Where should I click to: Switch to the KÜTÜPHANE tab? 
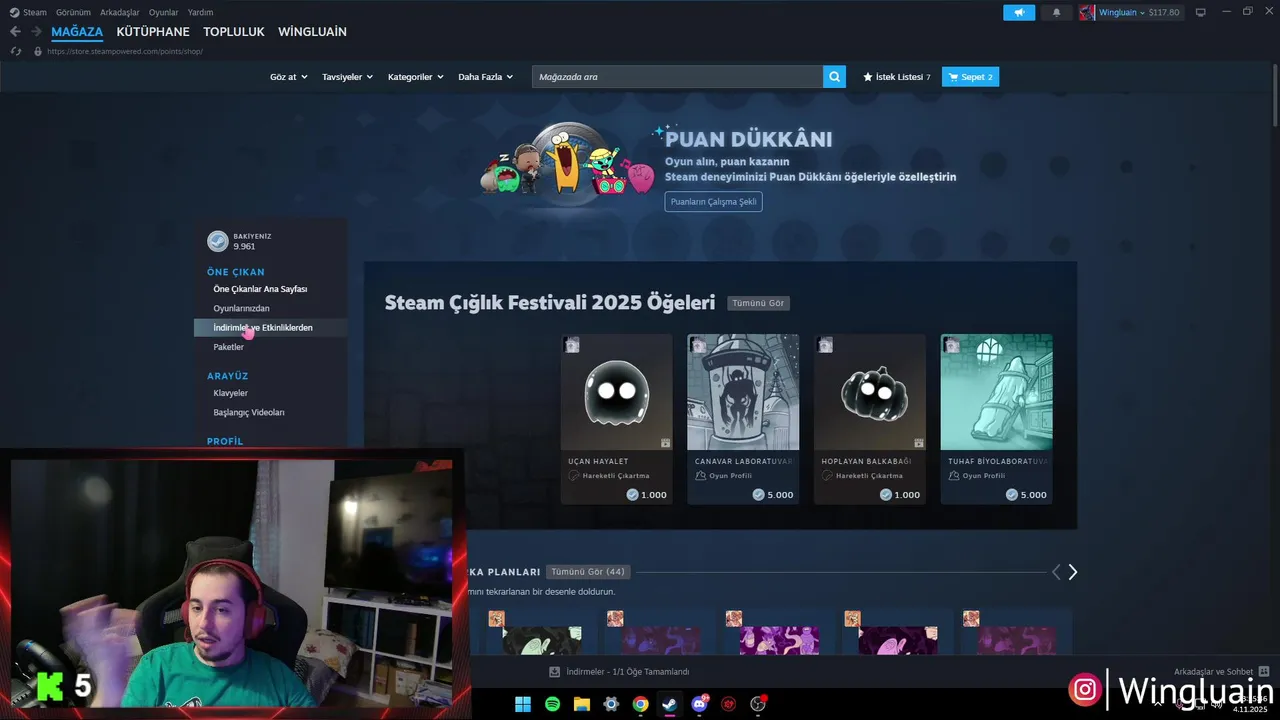pyautogui.click(x=153, y=32)
